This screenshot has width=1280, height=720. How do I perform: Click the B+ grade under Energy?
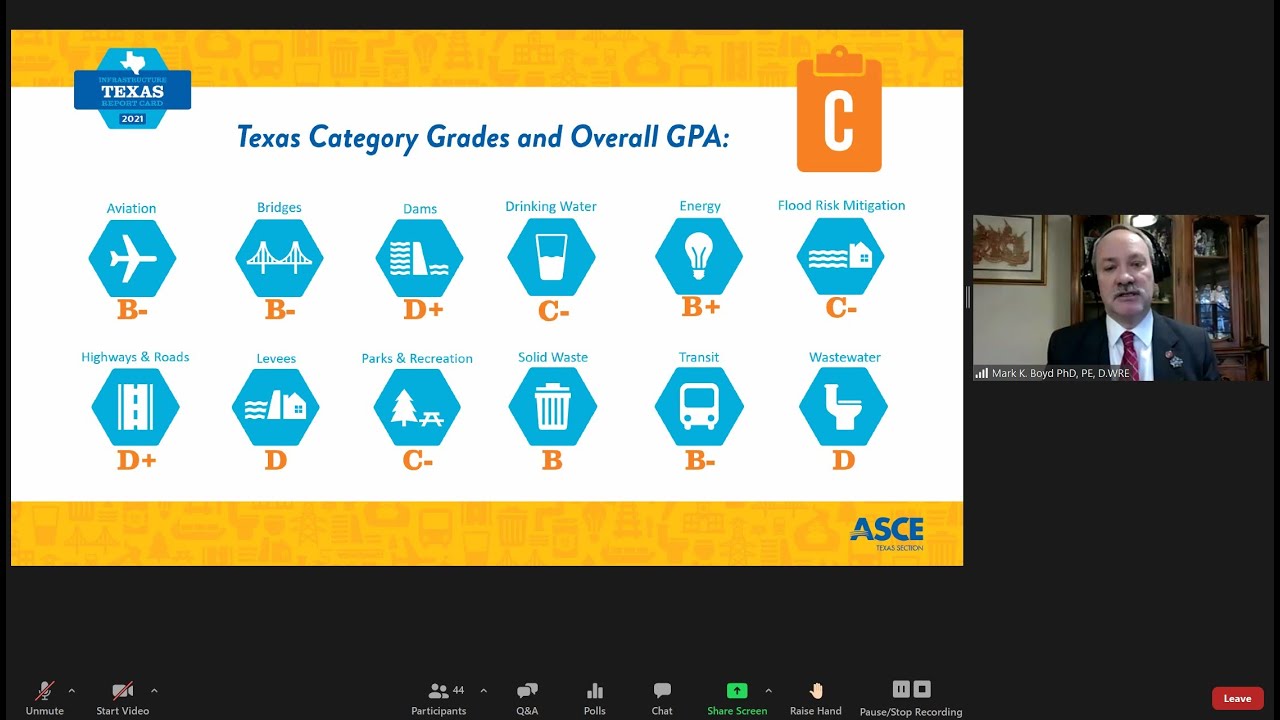[x=700, y=307]
